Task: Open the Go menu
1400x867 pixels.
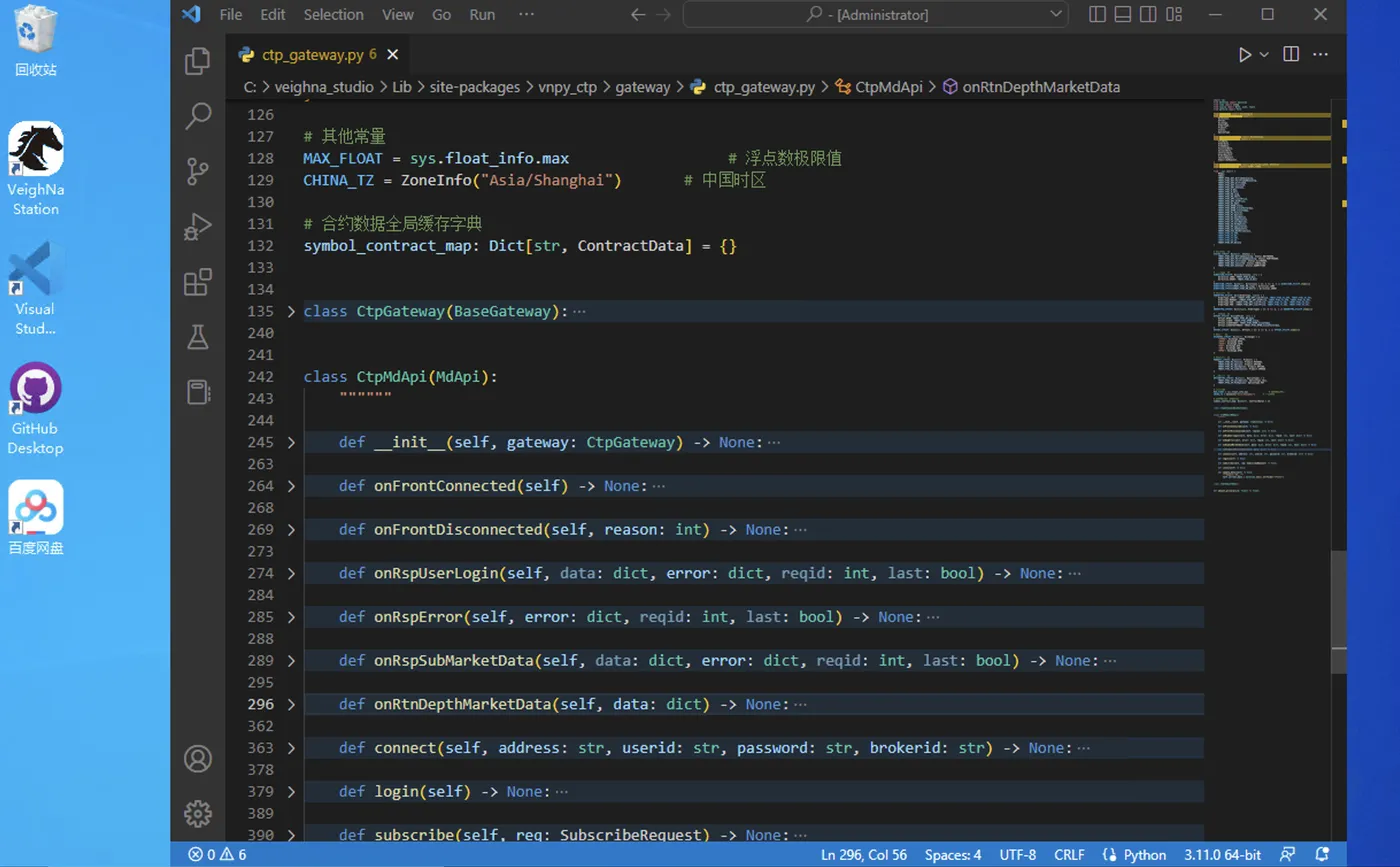Action: click(x=442, y=14)
